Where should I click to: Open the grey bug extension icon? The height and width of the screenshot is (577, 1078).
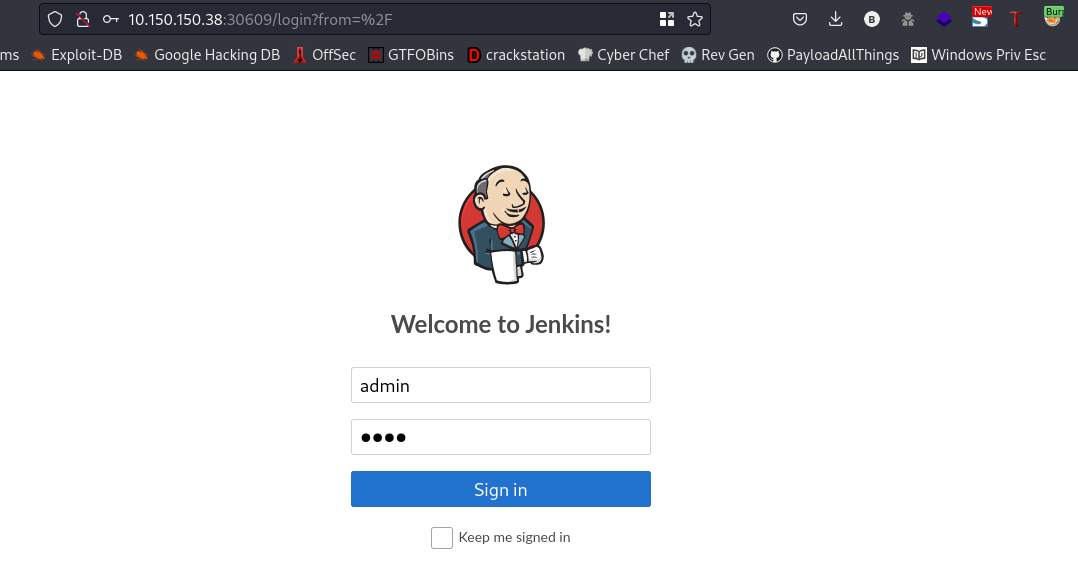908,19
